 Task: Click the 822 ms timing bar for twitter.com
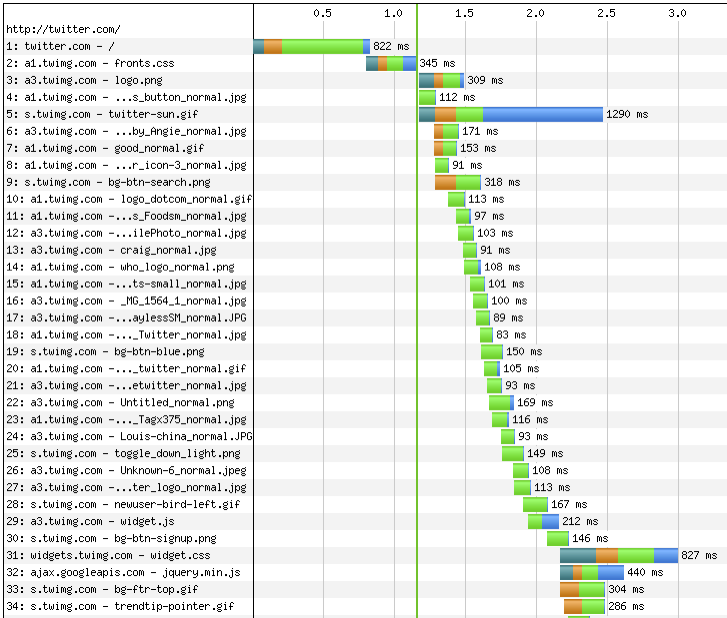(x=312, y=46)
